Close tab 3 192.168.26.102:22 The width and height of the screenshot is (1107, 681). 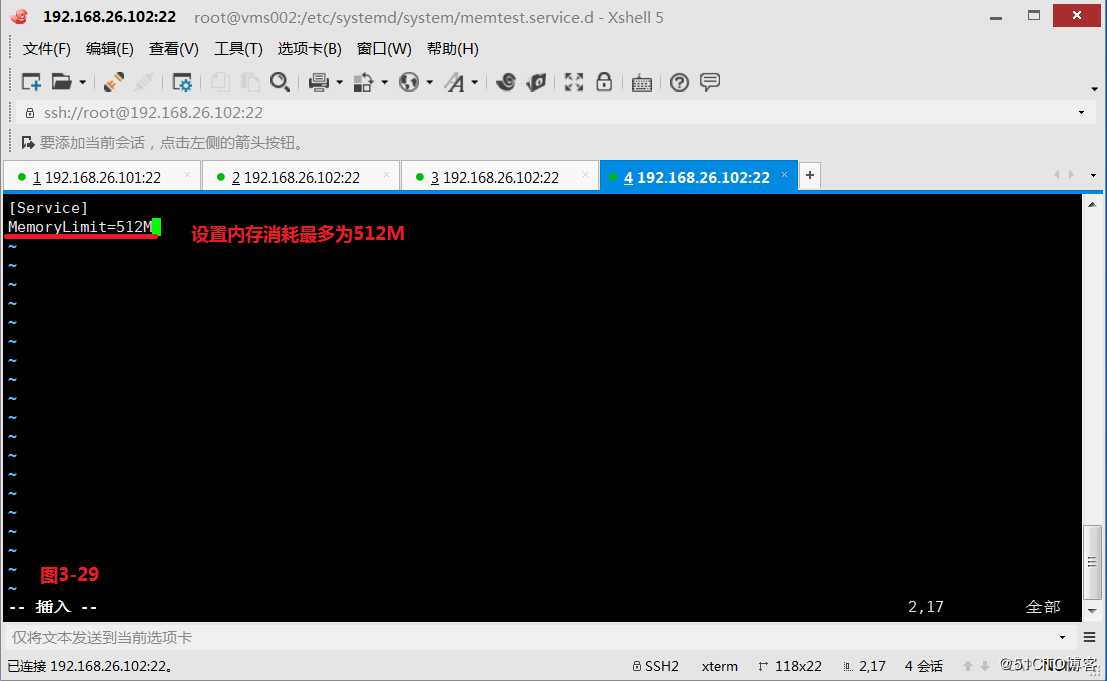click(x=585, y=175)
